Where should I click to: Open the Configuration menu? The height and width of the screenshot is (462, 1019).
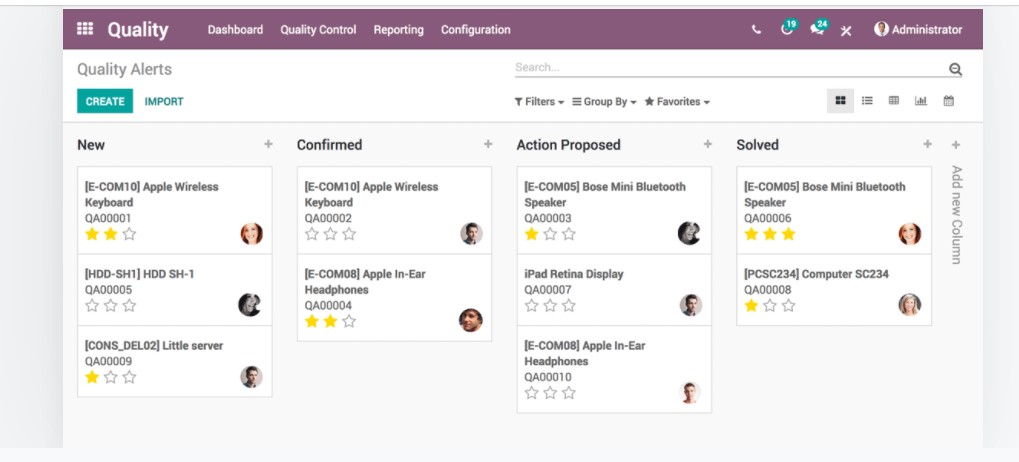pyautogui.click(x=476, y=30)
